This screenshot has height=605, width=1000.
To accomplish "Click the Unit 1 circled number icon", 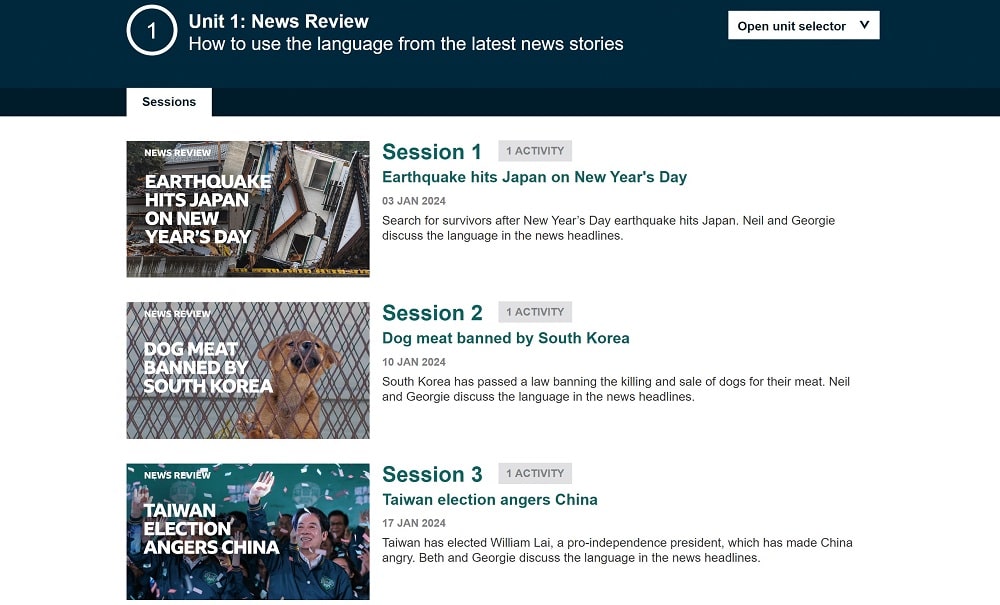I will pos(152,31).
